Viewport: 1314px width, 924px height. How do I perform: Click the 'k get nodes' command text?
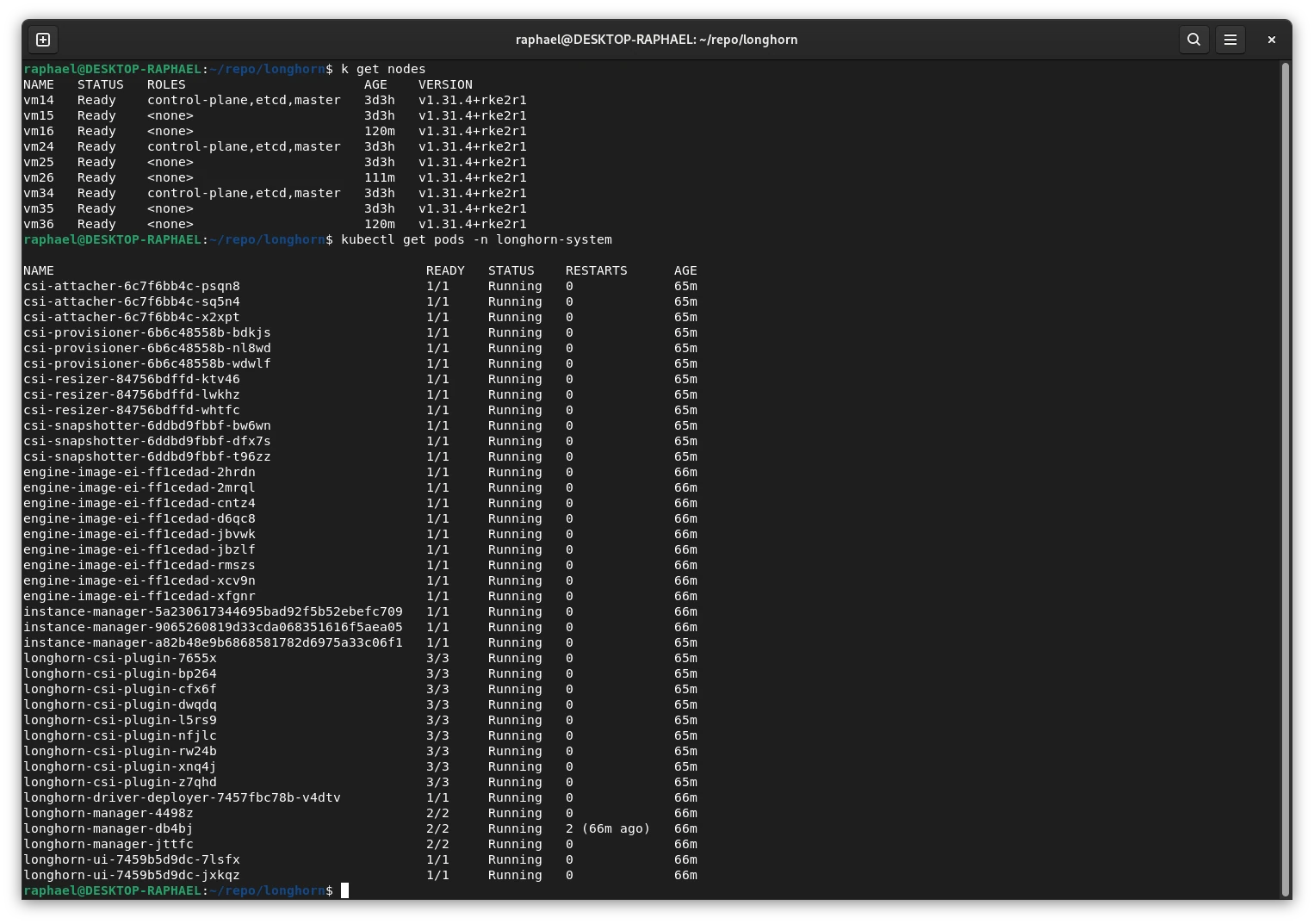[x=383, y=69]
